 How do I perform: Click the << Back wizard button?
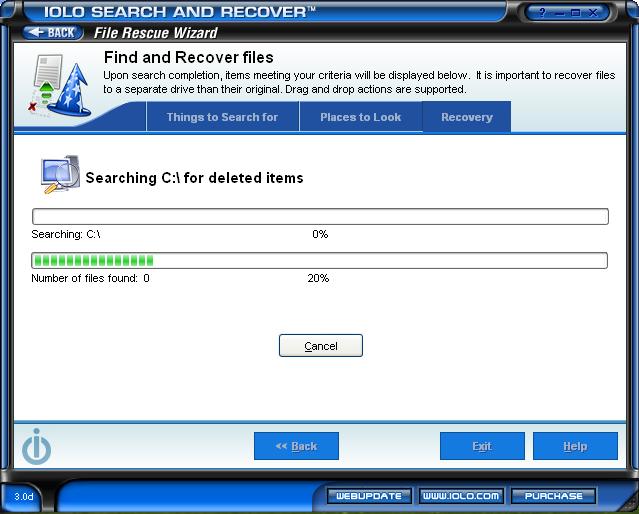296,446
